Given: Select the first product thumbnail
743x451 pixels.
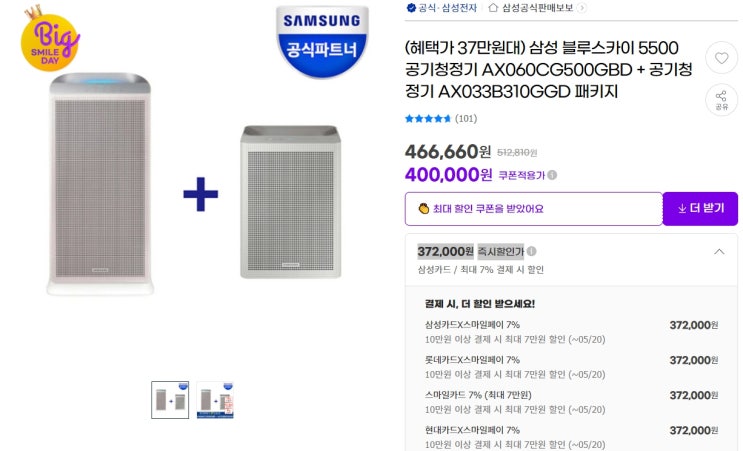Looking at the screenshot, I should [x=170, y=399].
